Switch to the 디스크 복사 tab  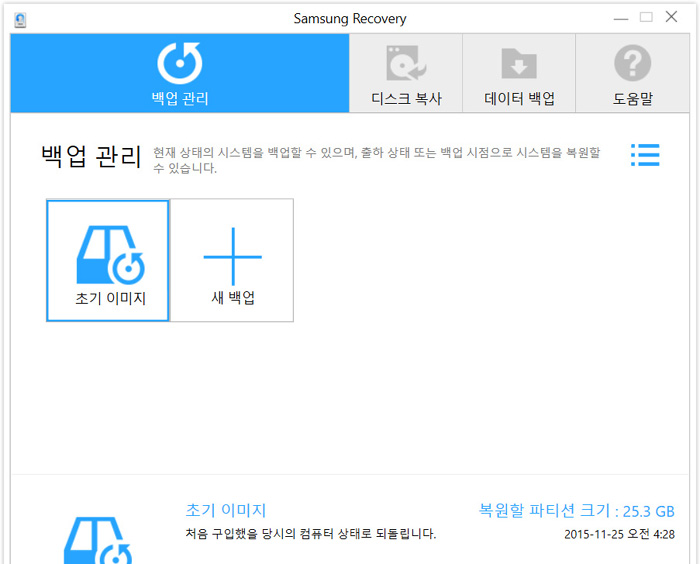pos(406,73)
